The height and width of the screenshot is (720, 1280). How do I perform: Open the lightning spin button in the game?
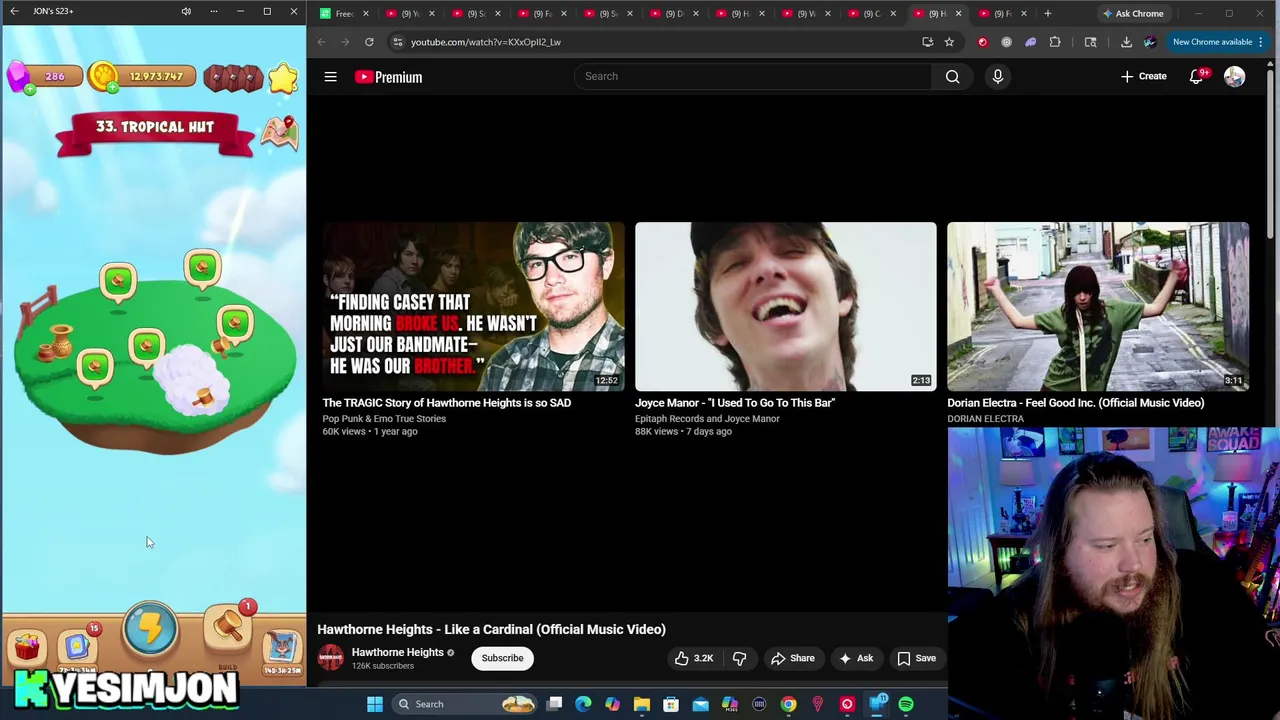151,628
